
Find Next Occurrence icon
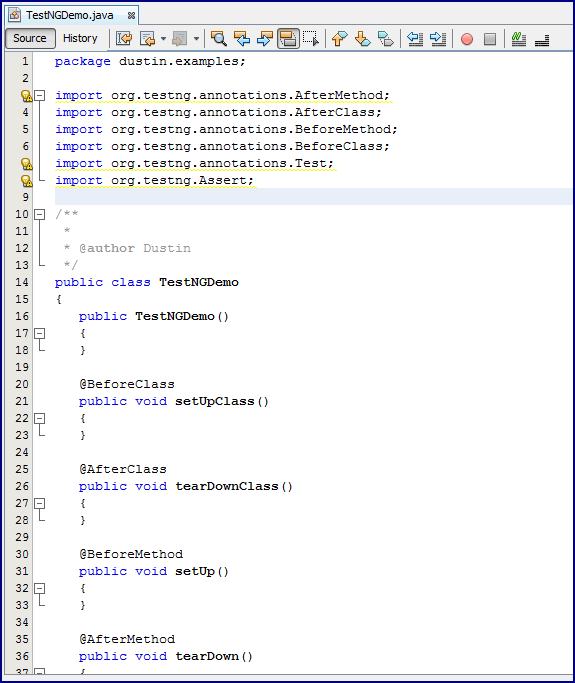(x=265, y=39)
